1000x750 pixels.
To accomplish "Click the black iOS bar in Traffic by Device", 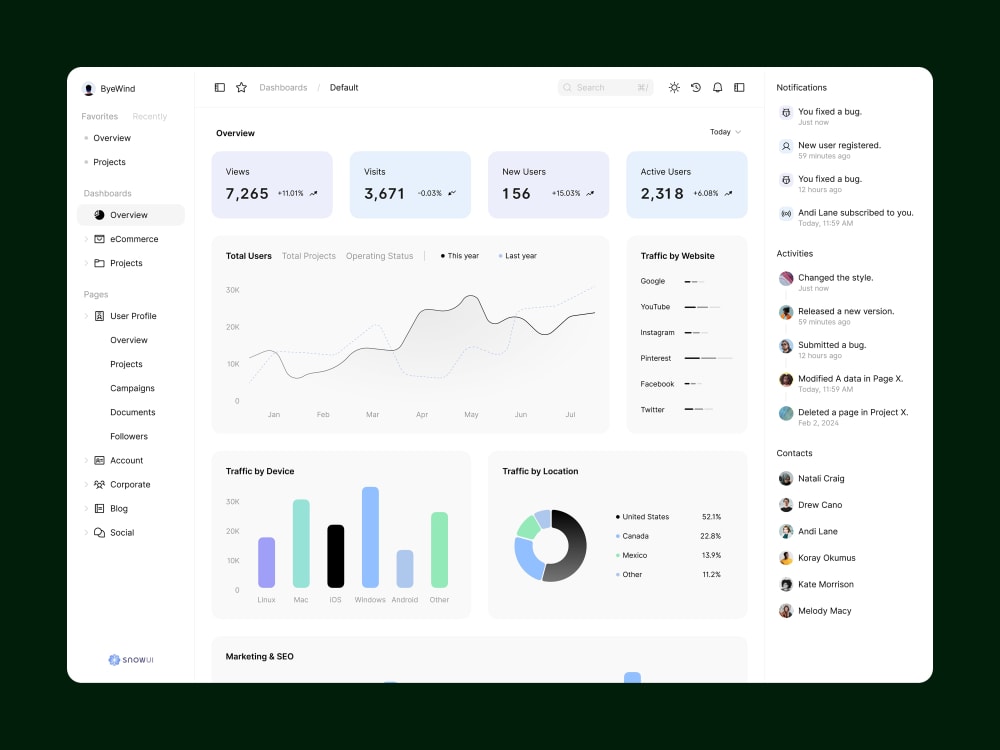I will pyautogui.click(x=335, y=556).
